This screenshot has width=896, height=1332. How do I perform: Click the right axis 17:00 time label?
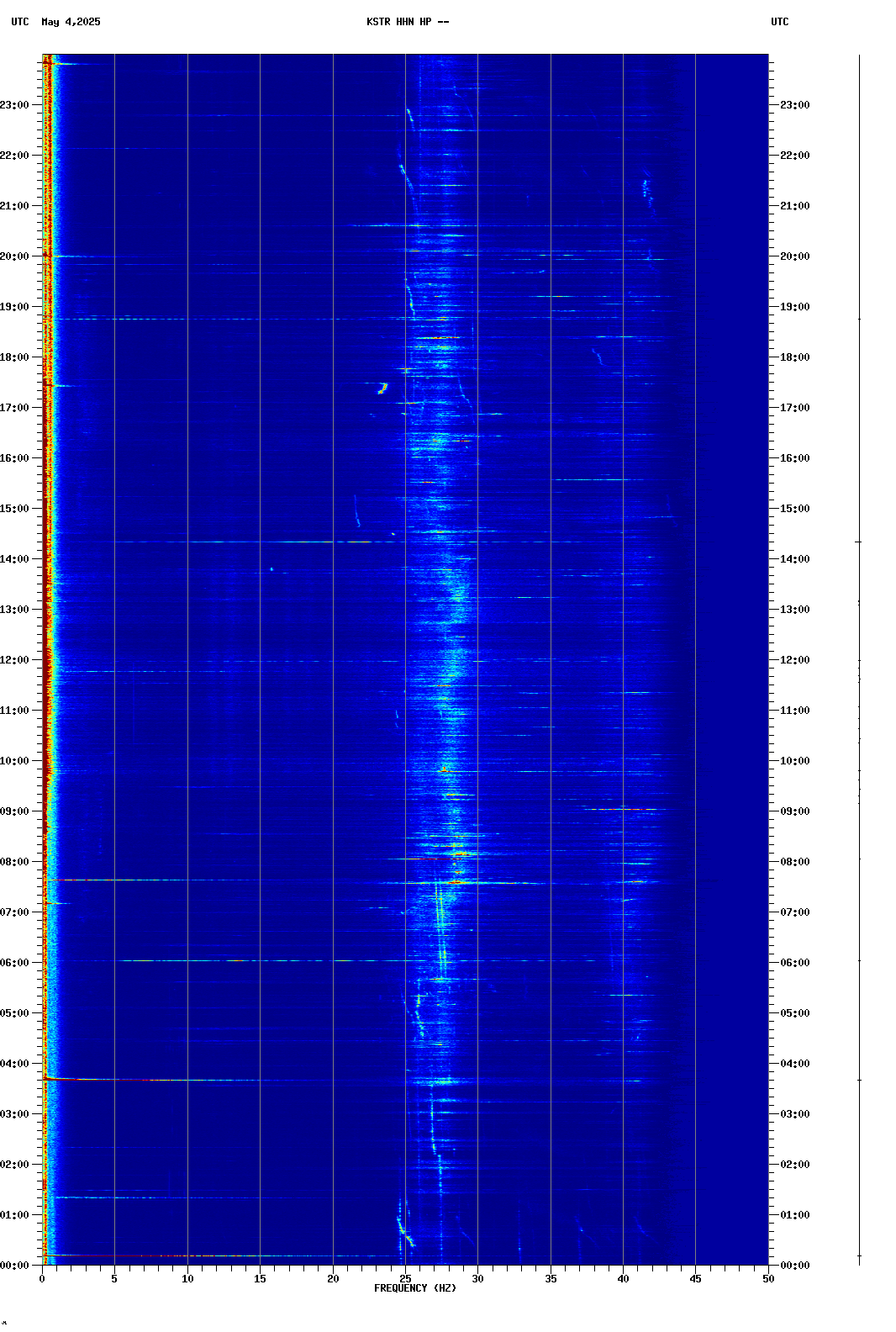[795, 408]
